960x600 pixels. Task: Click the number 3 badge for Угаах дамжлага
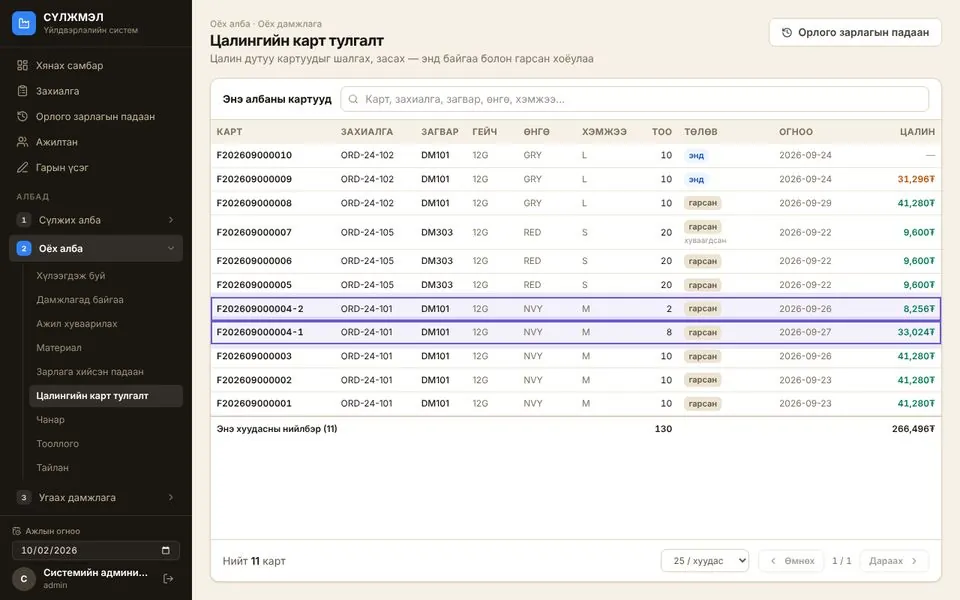[x=24, y=497]
